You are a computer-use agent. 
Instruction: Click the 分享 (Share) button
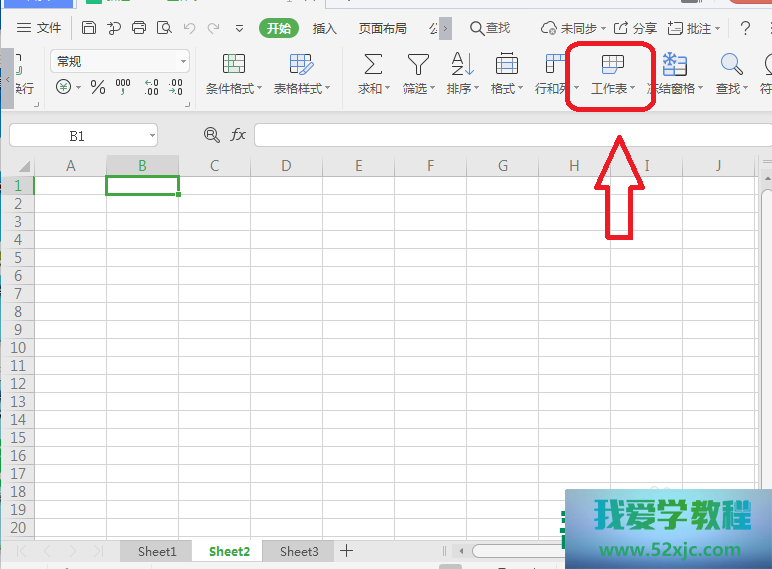click(635, 28)
